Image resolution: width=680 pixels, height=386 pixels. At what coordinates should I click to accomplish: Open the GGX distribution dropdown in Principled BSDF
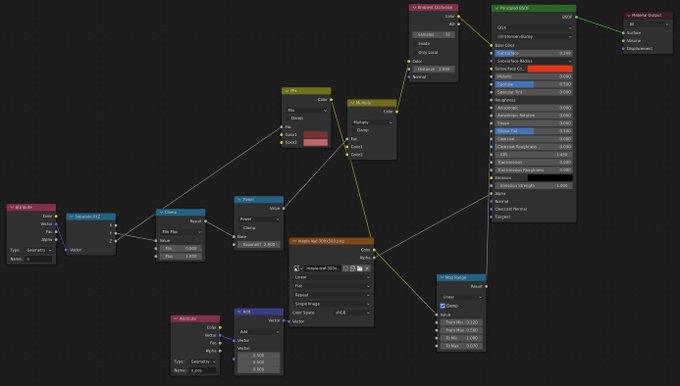tap(534, 28)
